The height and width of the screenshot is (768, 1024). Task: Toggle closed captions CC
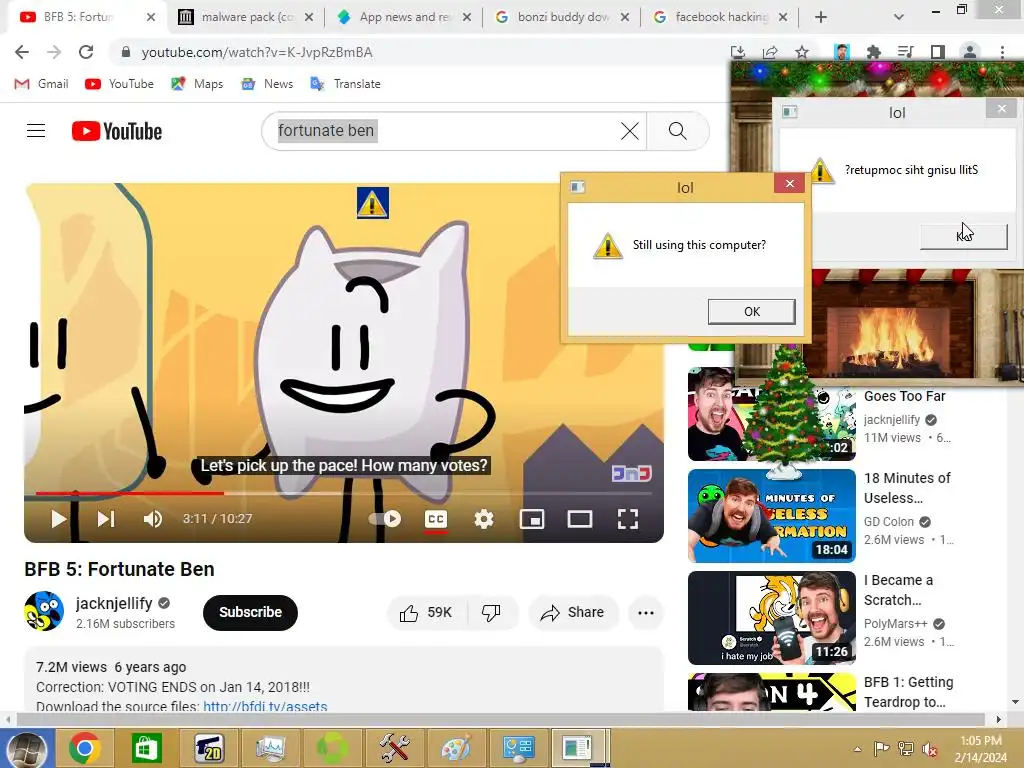click(x=436, y=519)
